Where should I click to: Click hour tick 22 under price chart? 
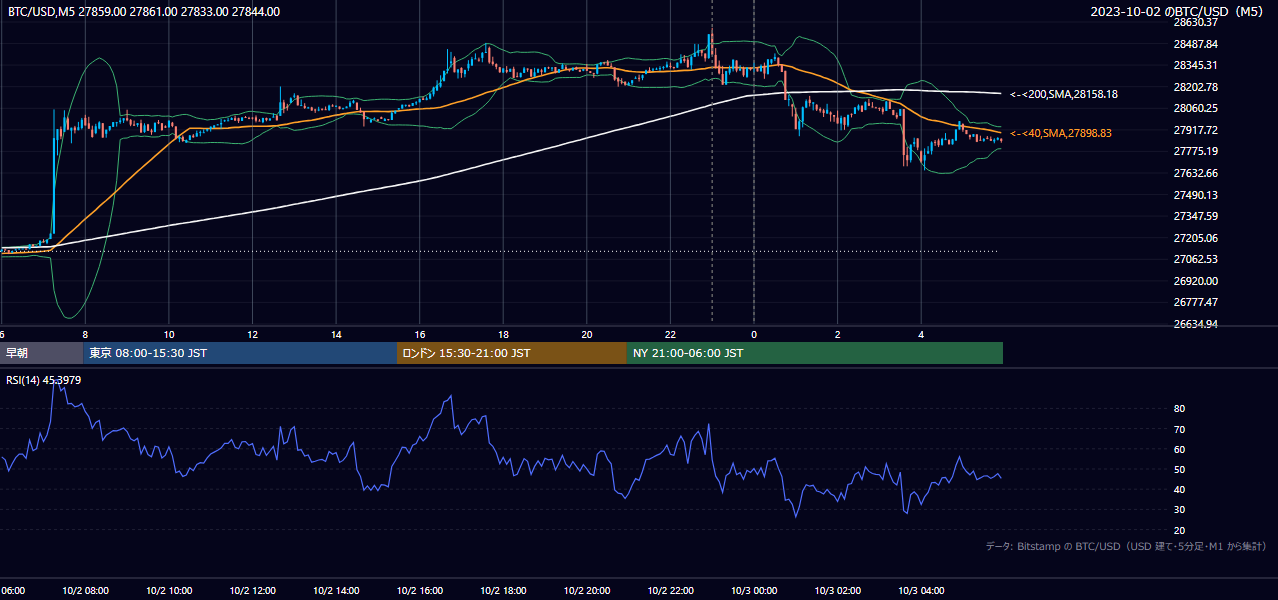[x=671, y=335]
